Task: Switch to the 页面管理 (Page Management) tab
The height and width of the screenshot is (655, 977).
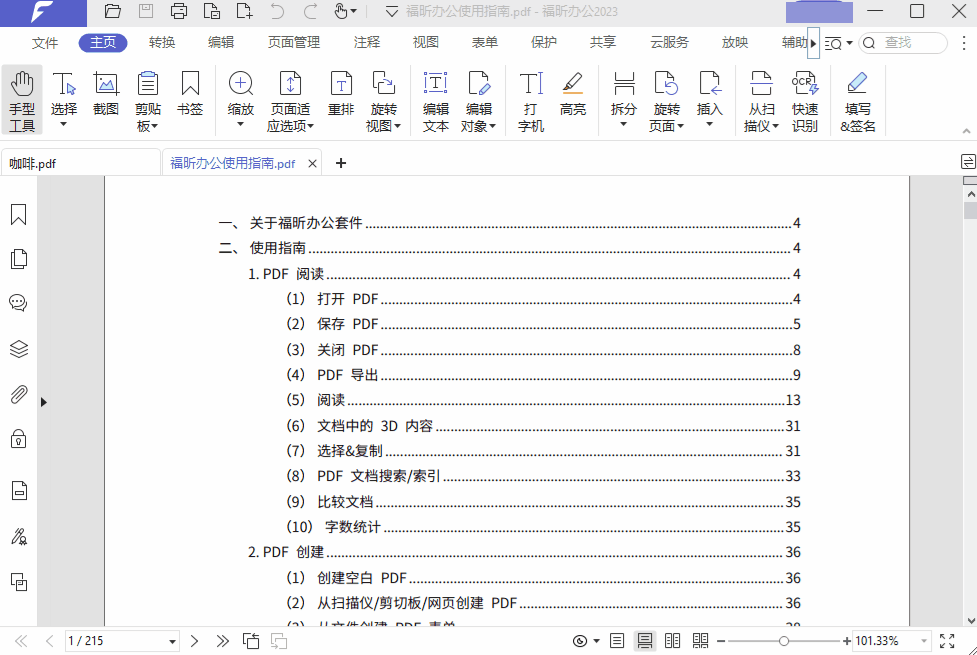Action: coord(294,42)
